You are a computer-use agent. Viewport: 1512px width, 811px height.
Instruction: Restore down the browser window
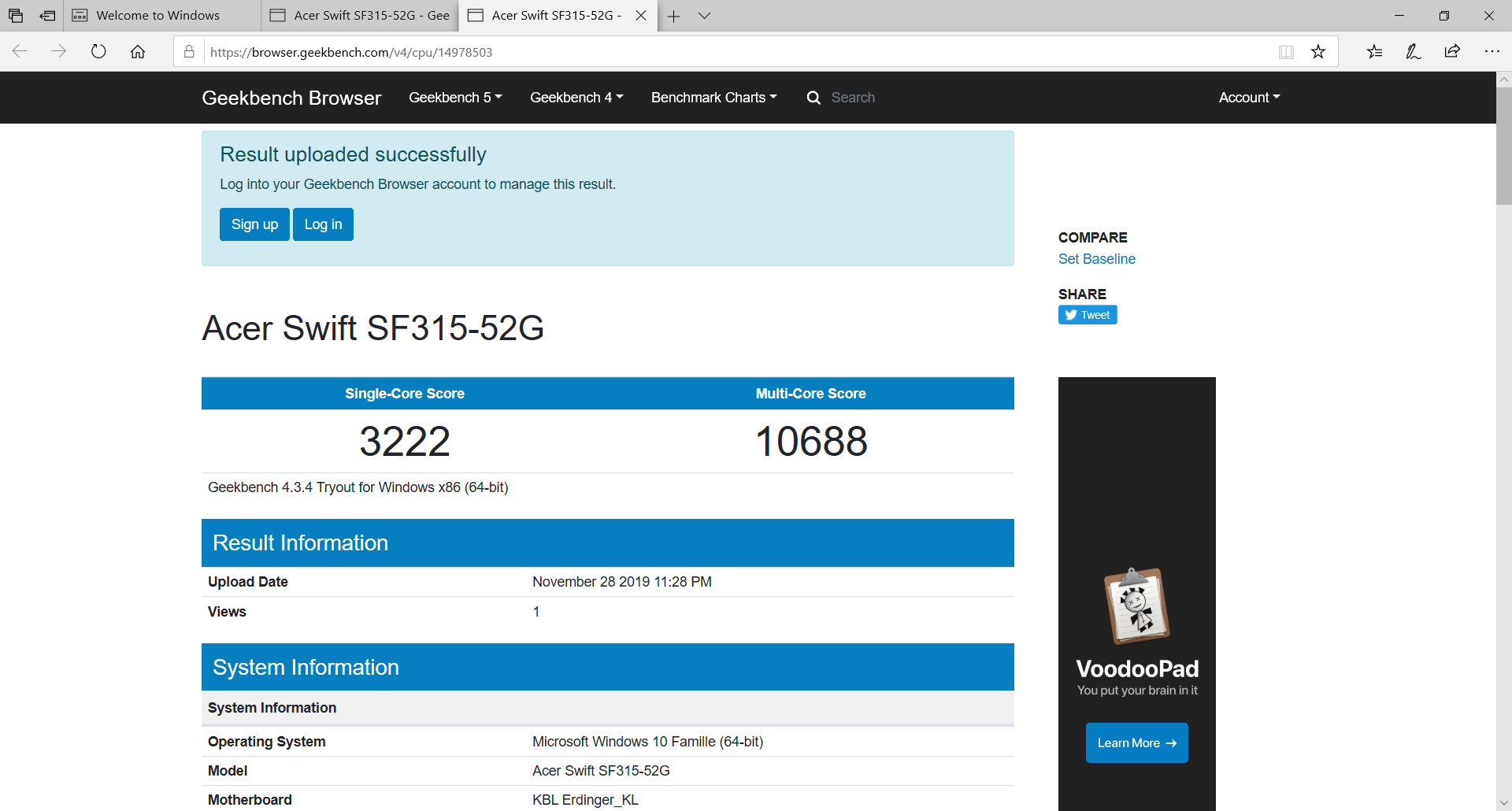pyautogui.click(x=1444, y=16)
